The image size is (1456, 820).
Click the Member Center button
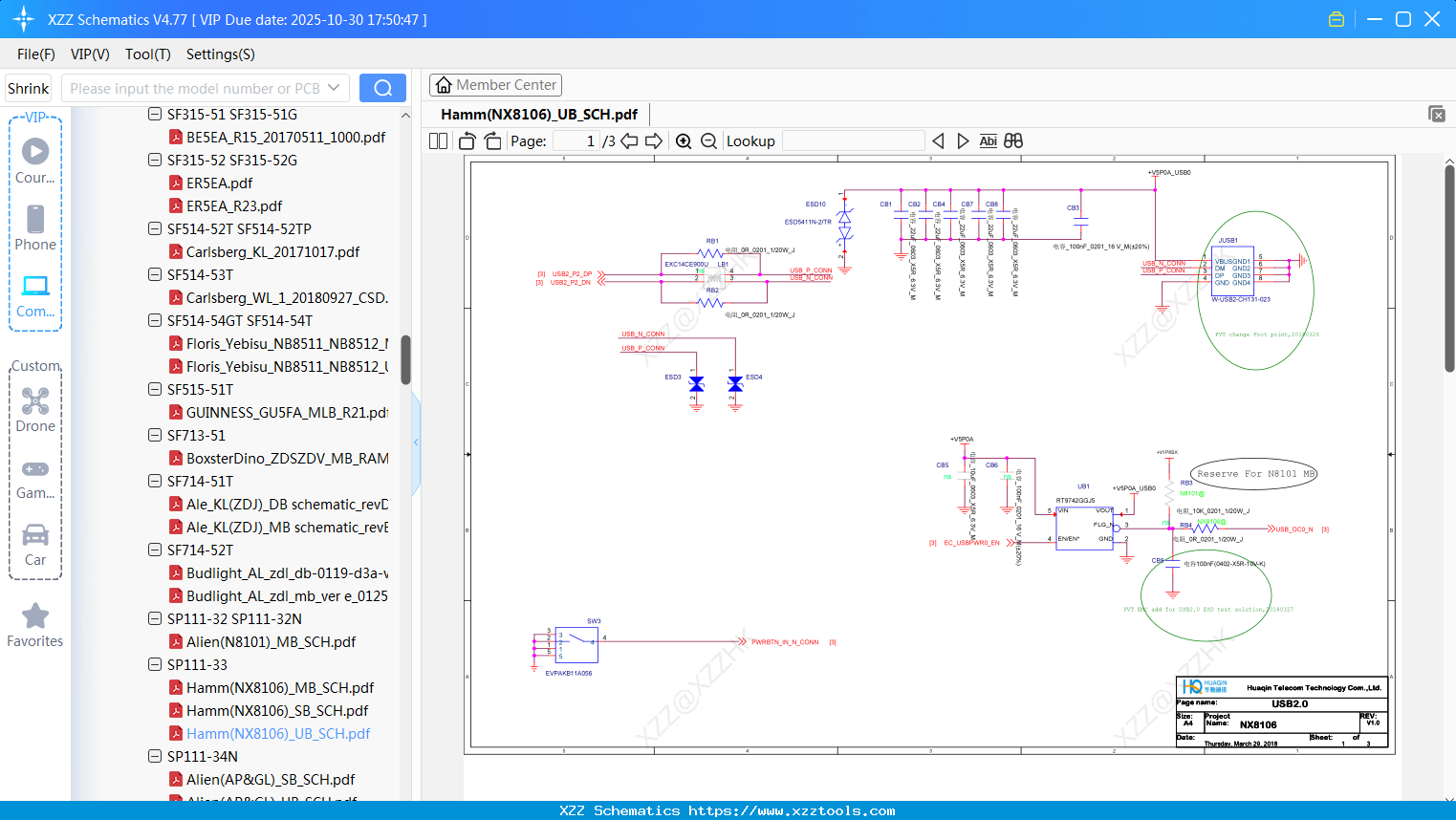(495, 85)
